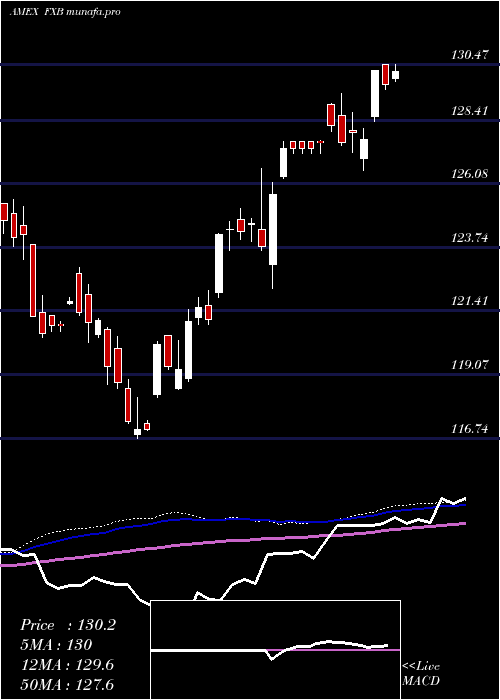
Task: Click the Price : 130.2 readout
Action: pyautogui.click(x=68, y=625)
